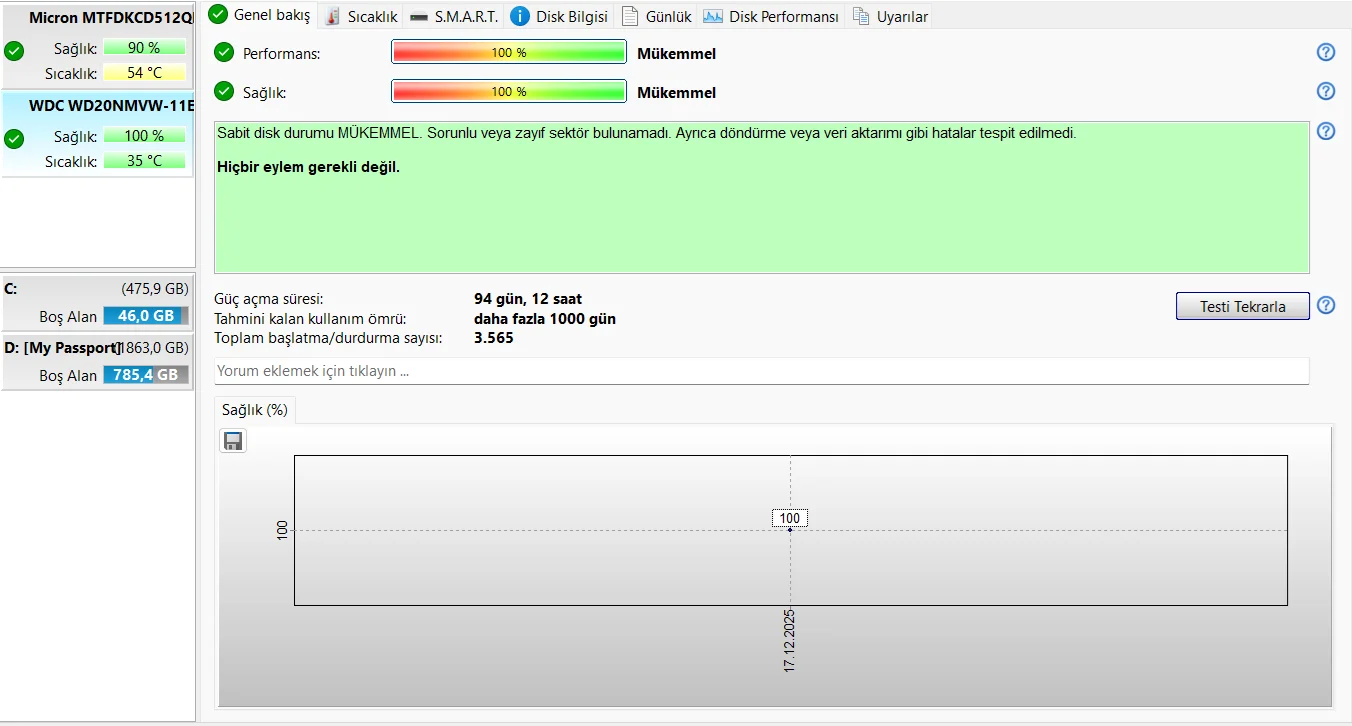Viewport: 1352px width, 726px height.
Task: Click the help icon next to Performans
Action: 1326,53
